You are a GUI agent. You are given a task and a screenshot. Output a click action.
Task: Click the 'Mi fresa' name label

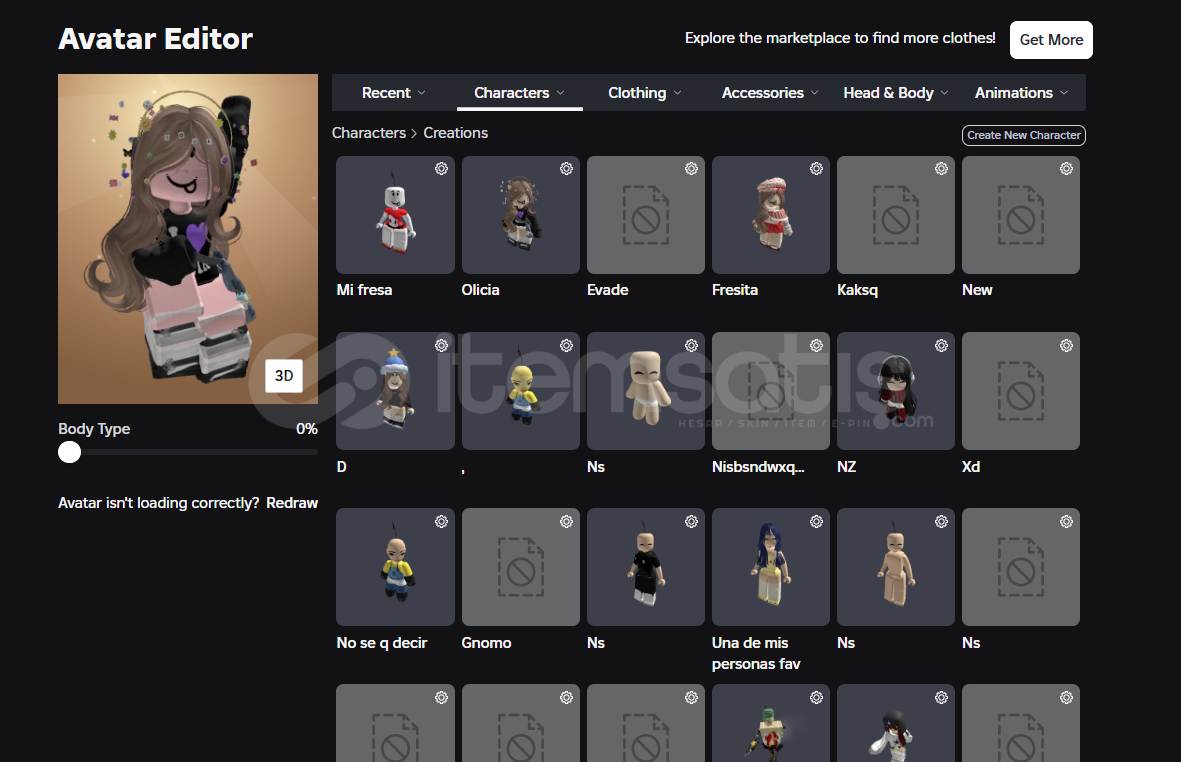[365, 290]
